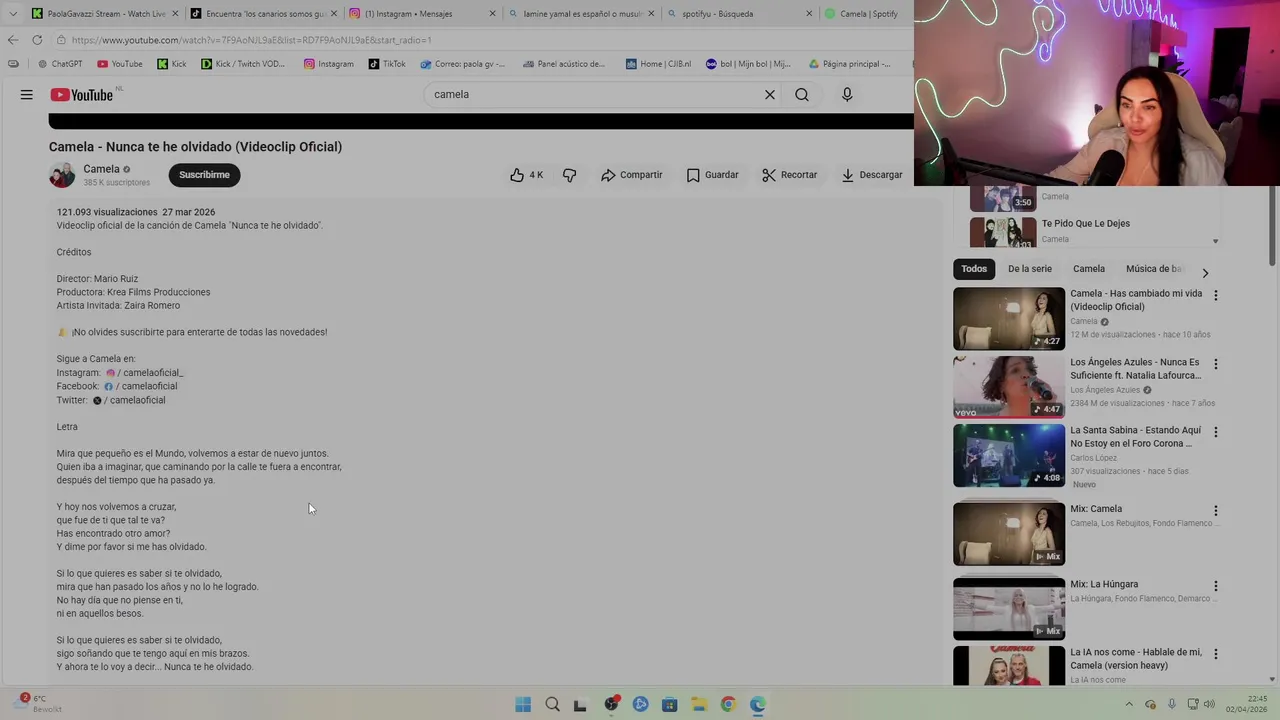This screenshot has width=1280, height=720.
Task: Open the bol | Mijn bol bookmark
Action: coord(748,64)
